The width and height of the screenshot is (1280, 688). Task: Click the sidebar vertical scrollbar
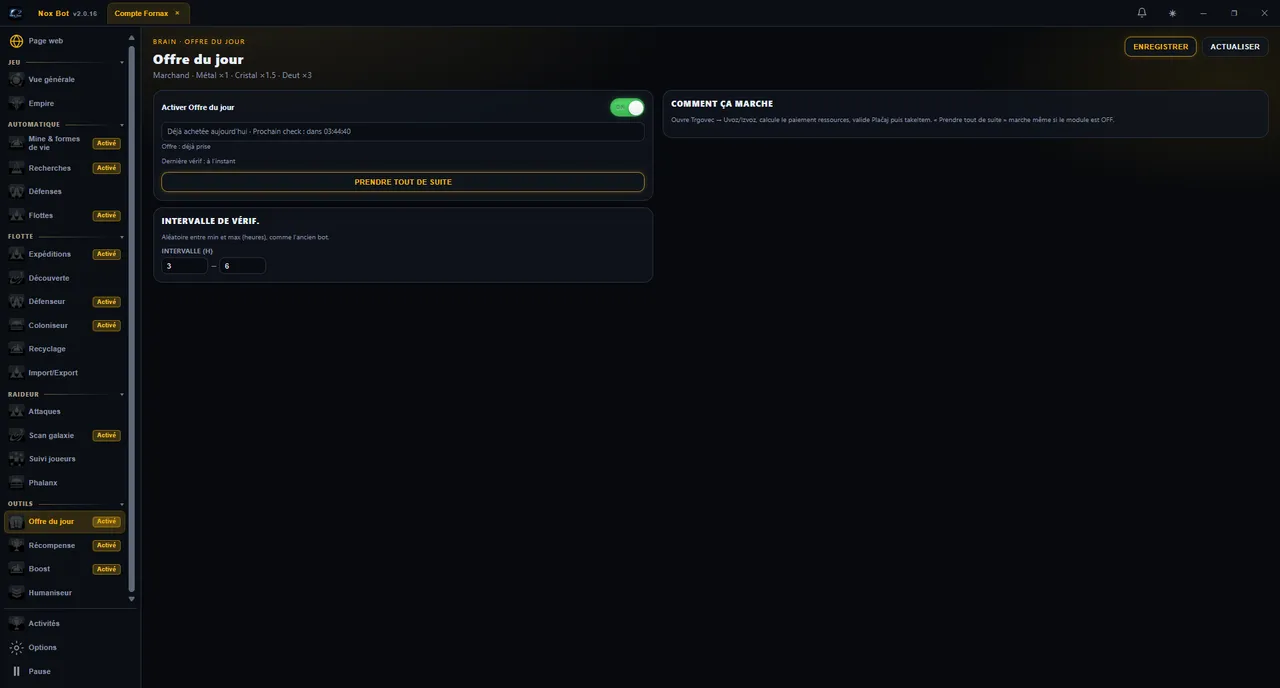tap(131, 318)
